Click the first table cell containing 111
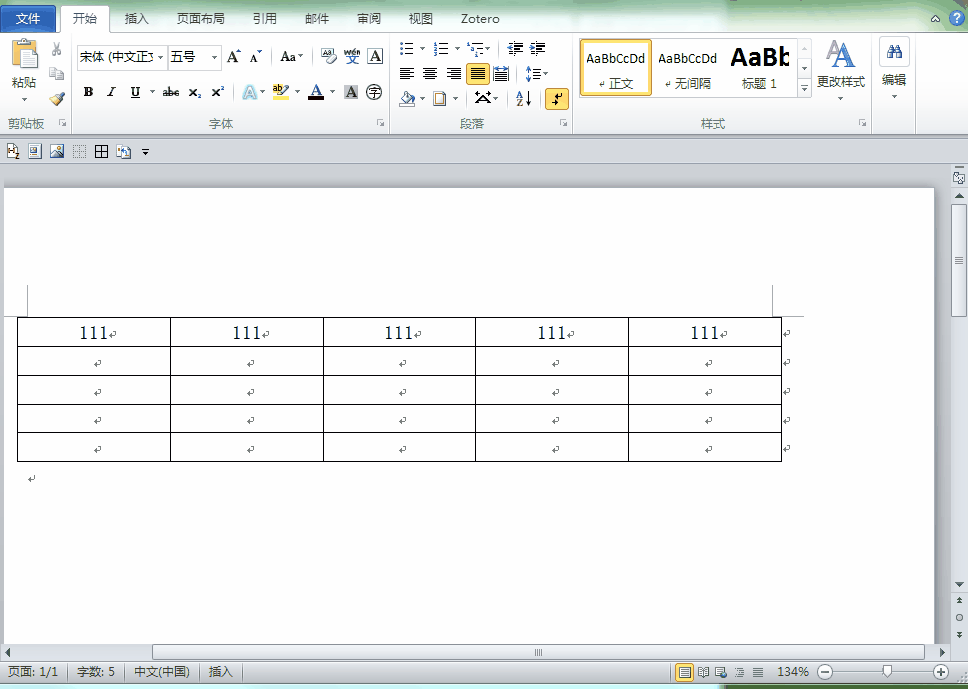 point(94,333)
